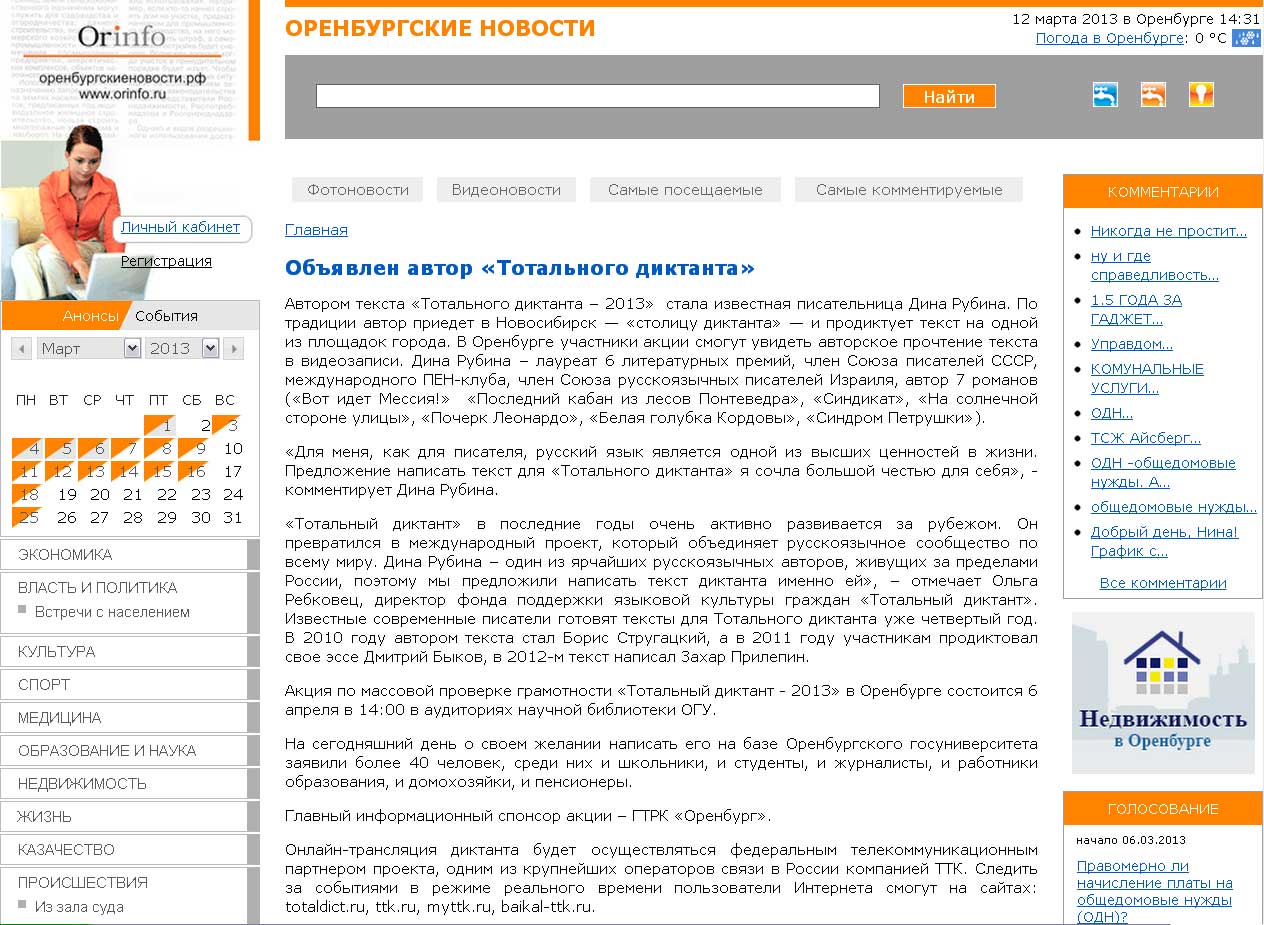Click the Главная breadcrumb link
This screenshot has width=1264, height=925.
click(x=316, y=230)
